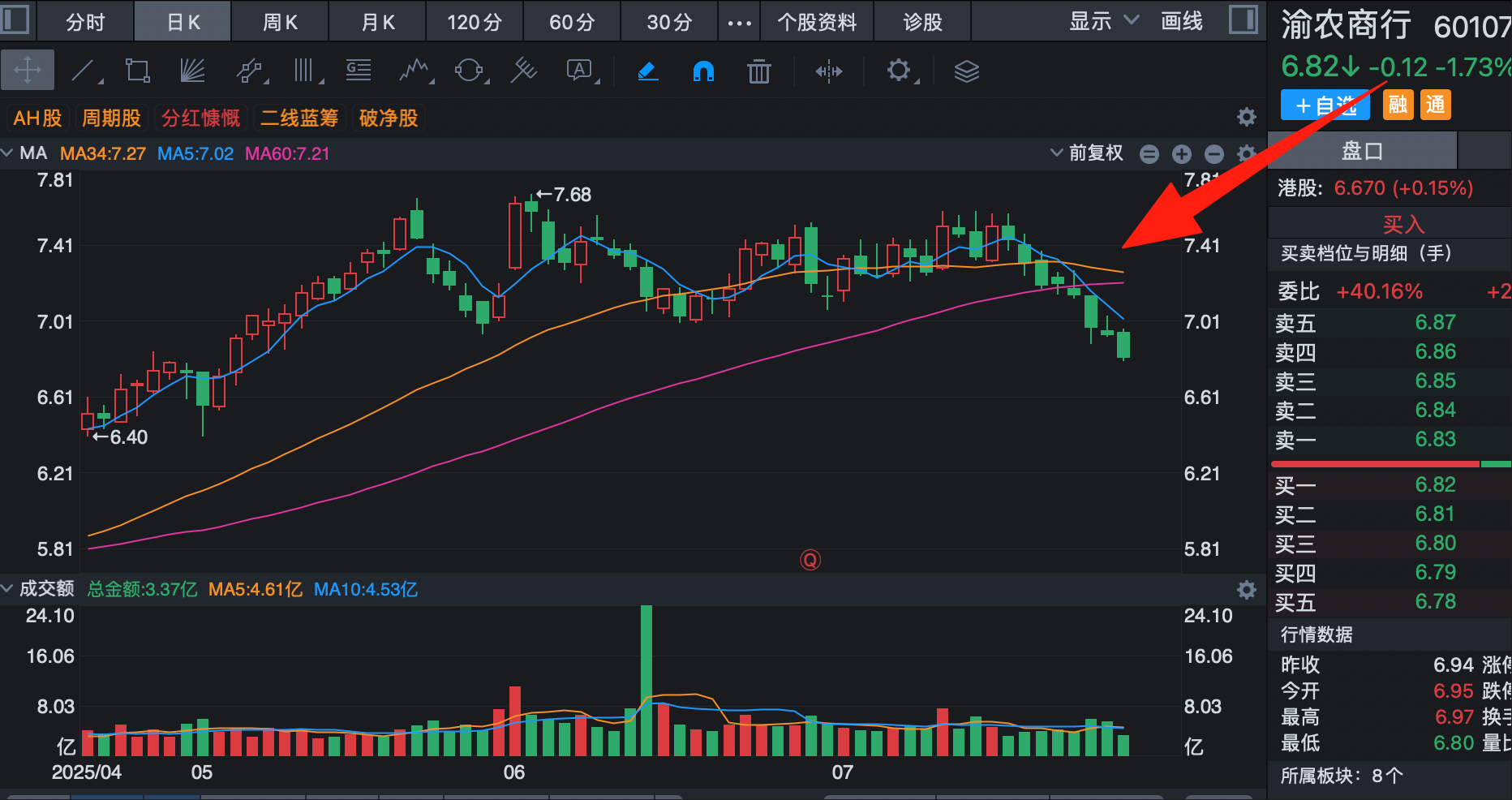Open the 个股资料 stock info tab
This screenshot has height=800, width=1512.
[x=817, y=22]
